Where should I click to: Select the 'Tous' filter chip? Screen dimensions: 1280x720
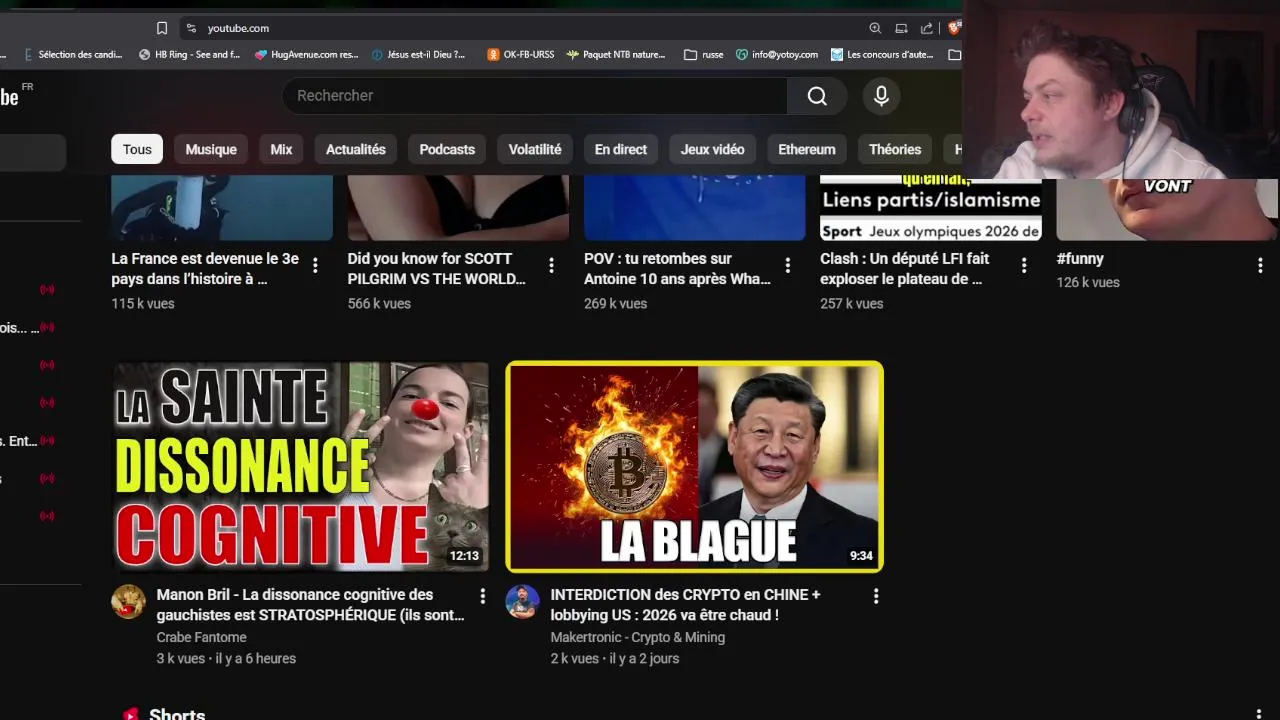coord(137,149)
